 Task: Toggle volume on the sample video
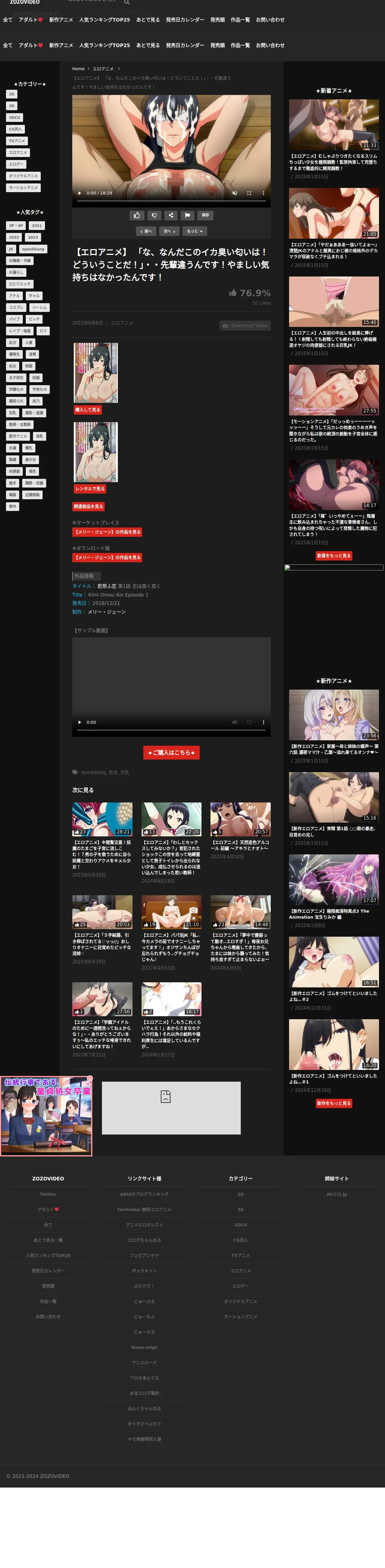click(x=234, y=722)
